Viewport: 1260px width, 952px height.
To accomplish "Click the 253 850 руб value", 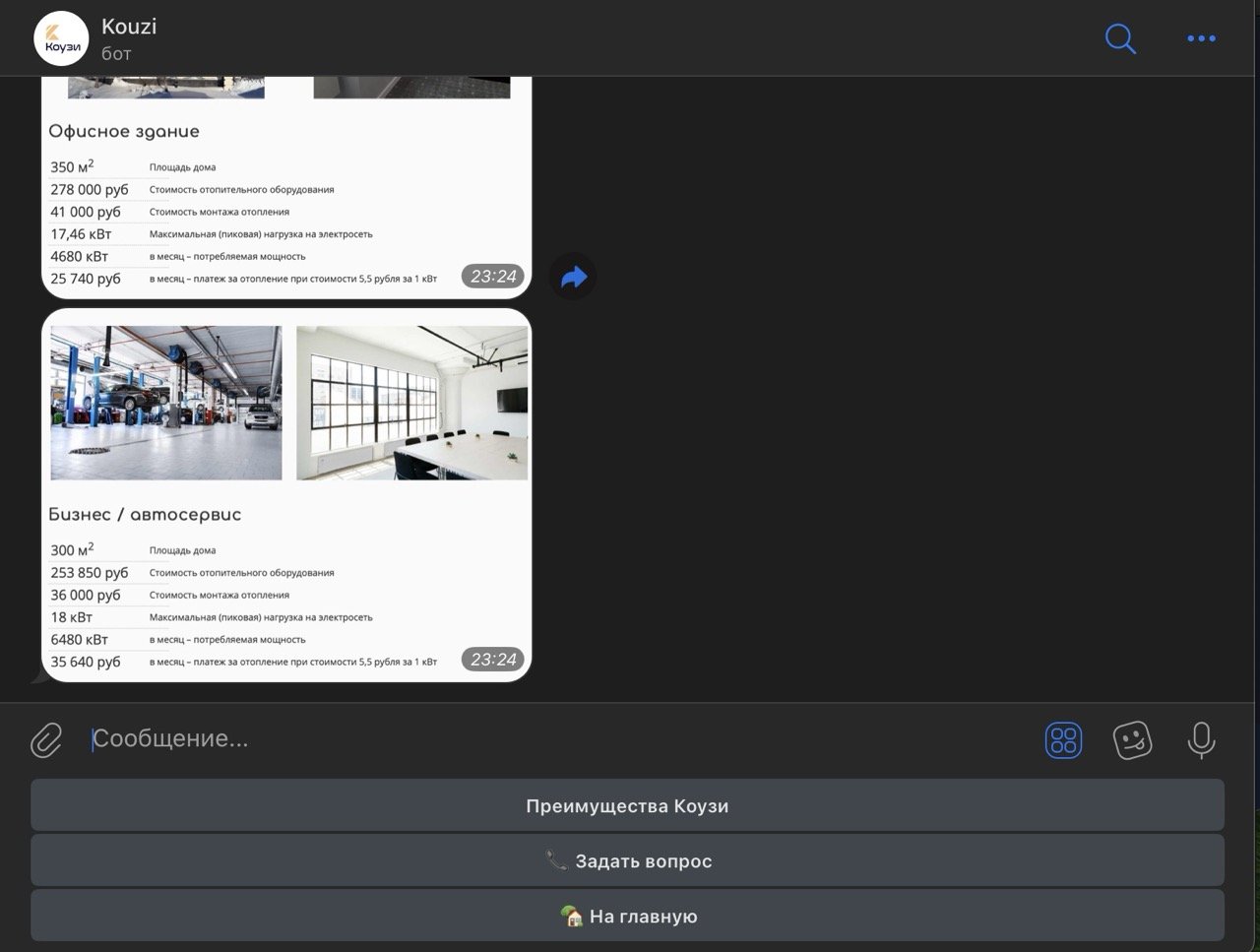I will pos(90,572).
